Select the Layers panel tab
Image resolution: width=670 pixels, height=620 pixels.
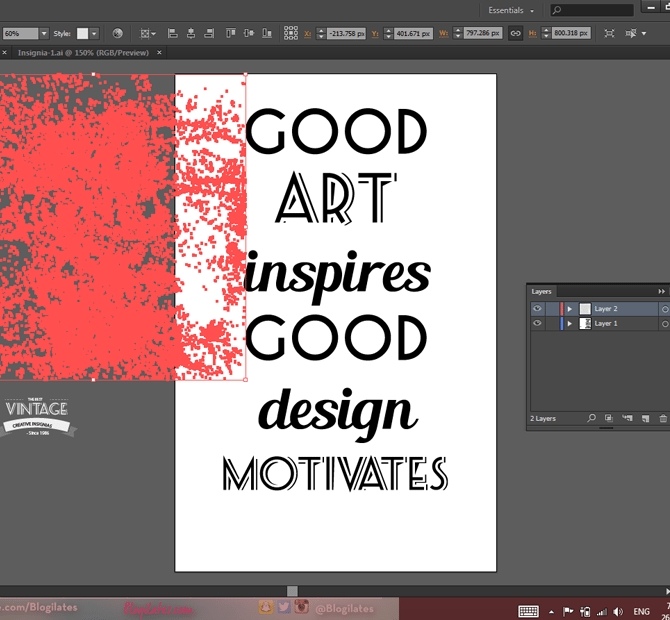tap(541, 291)
